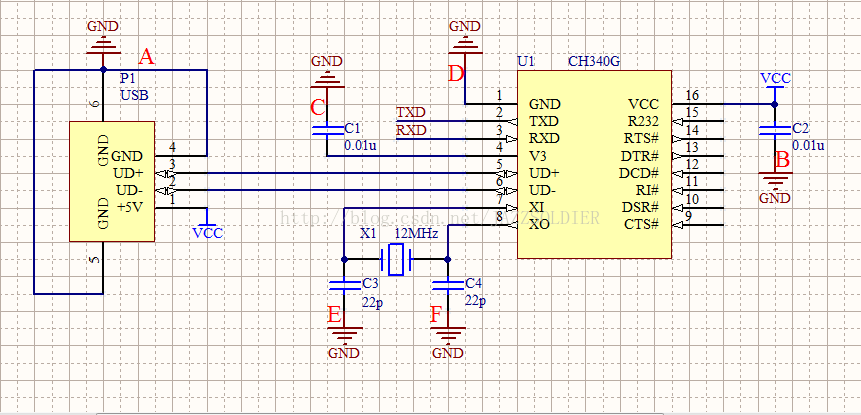Select the P1 designator text
Image resolution: width=861 pixels, height=415 pixels.
[127, 79]
